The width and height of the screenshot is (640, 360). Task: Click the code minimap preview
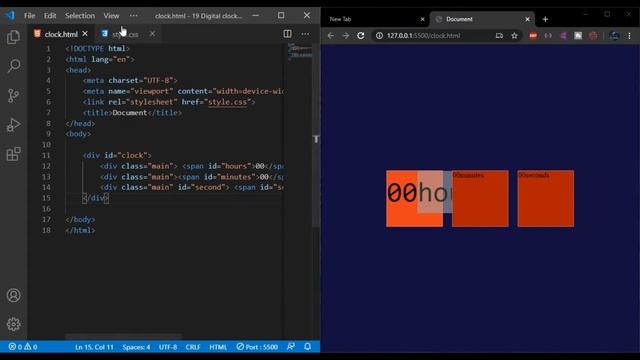[x=300, y=52]
